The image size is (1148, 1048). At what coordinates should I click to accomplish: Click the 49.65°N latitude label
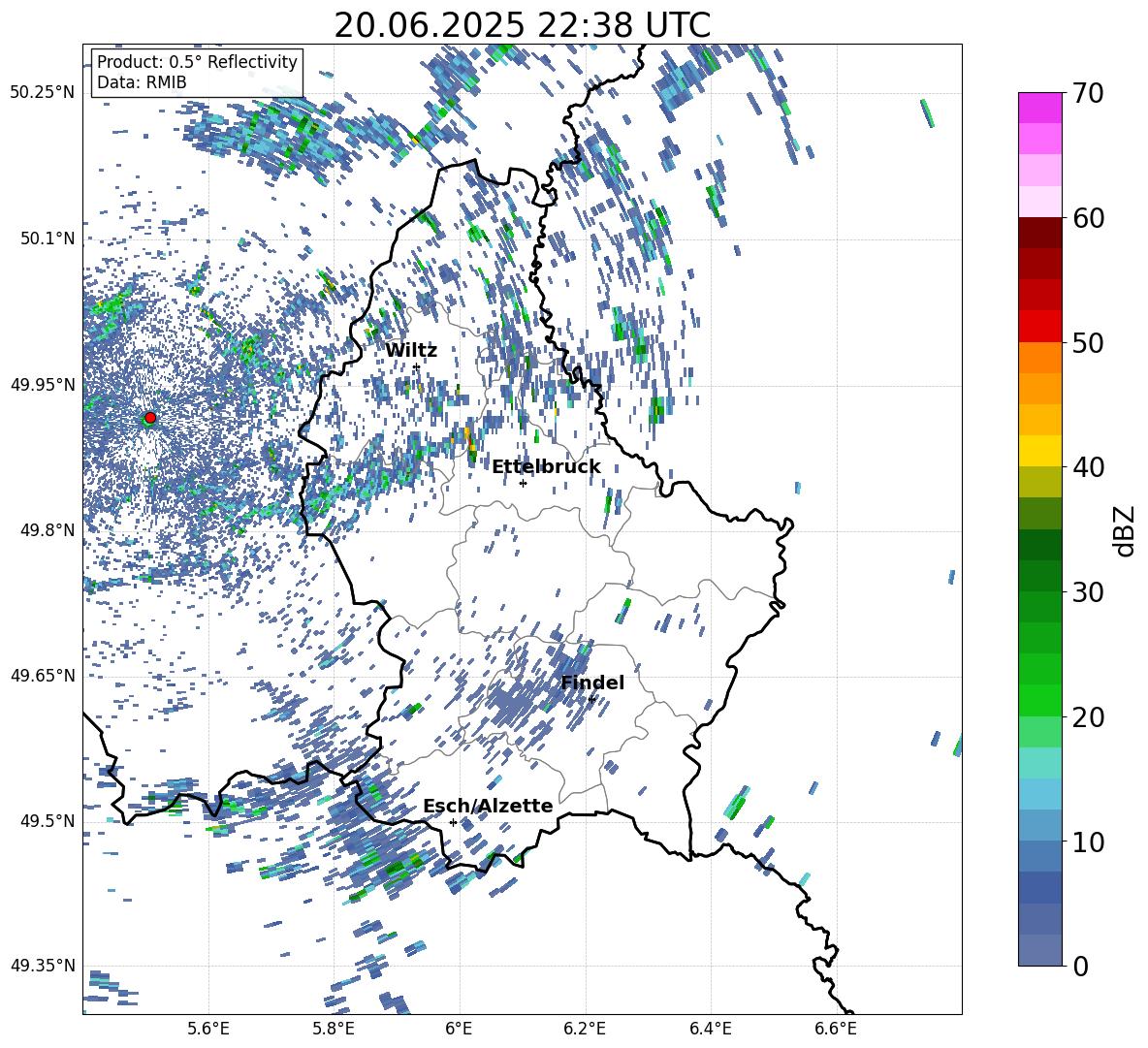tap(43, 675)
